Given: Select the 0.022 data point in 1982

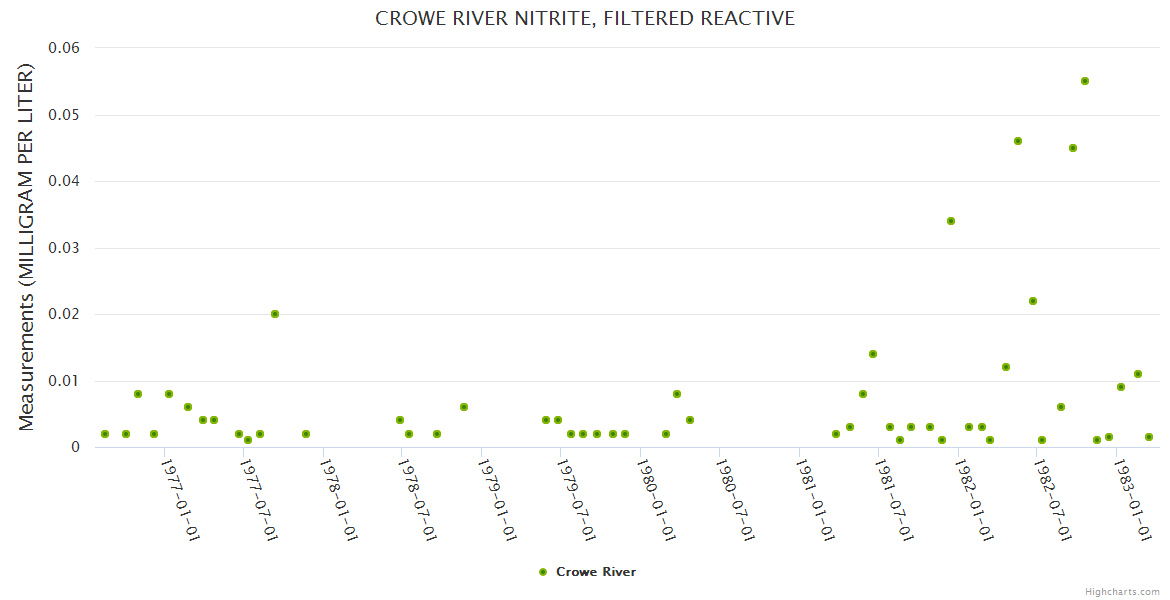Looking at the screenshot, I should coord(1033,301).
